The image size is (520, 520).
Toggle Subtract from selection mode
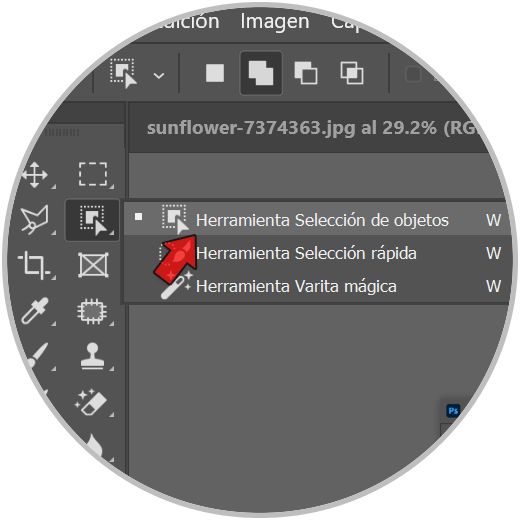coord(306,73)
